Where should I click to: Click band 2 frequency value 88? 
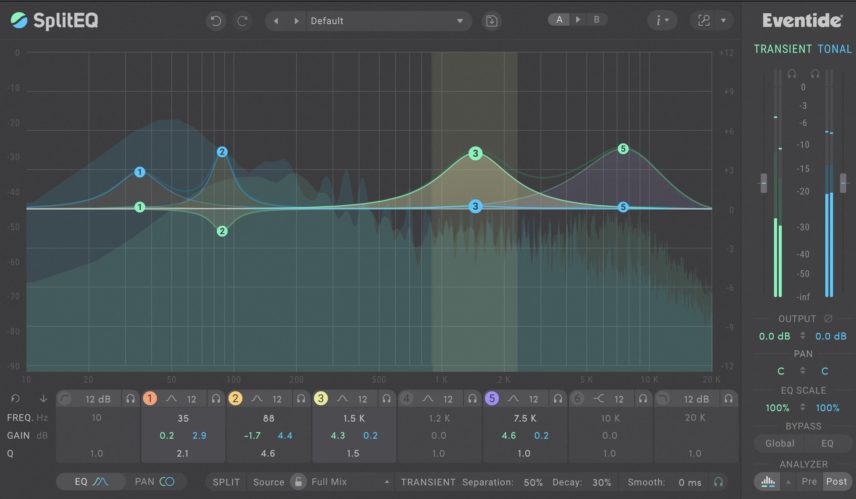point(269,418)
